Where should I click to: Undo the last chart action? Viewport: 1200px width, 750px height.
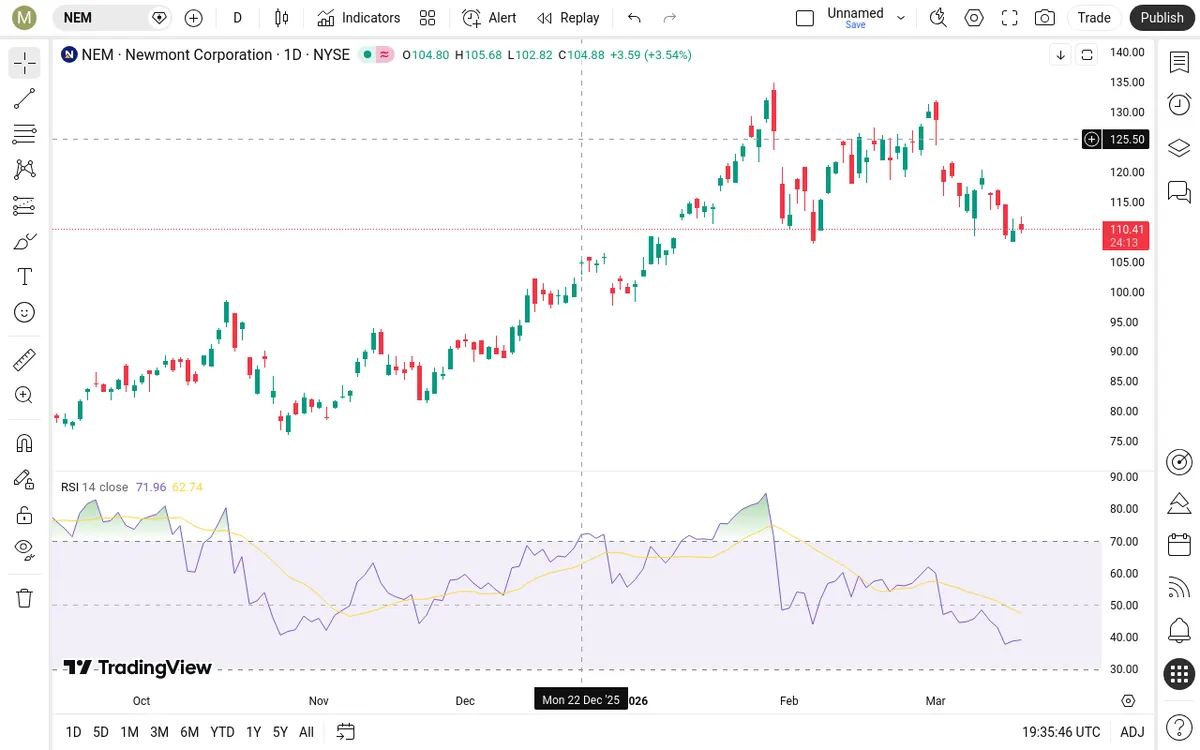pyautogui.click(x=634, y=18)
